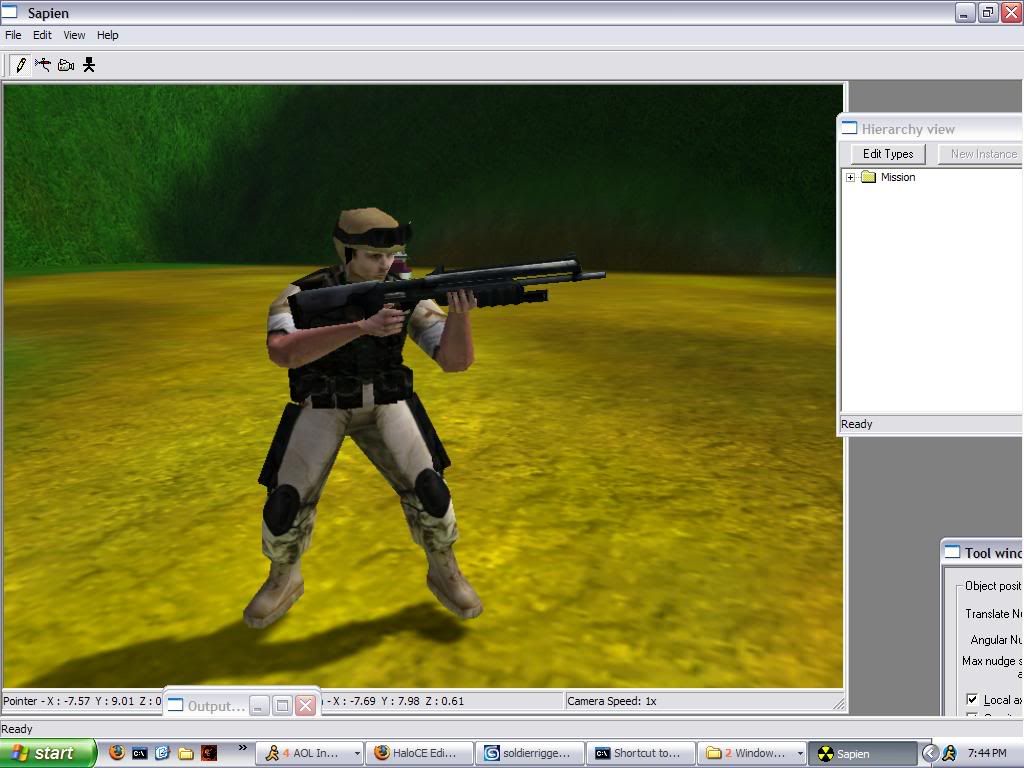Close the Output window
The width and height of the screenshot is (1024, 768).
coord(305,705)
